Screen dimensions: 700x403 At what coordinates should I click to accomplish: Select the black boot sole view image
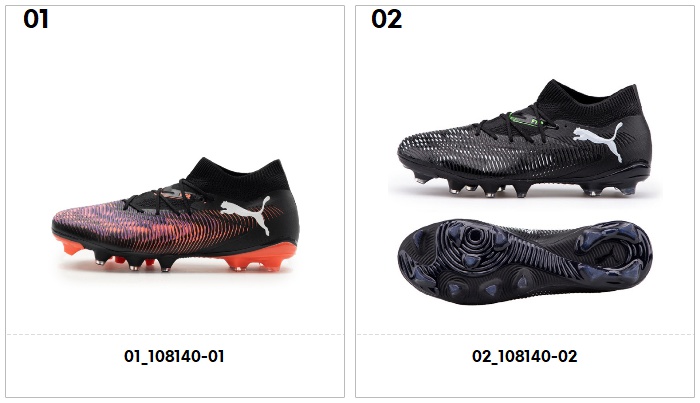(525, 262)
